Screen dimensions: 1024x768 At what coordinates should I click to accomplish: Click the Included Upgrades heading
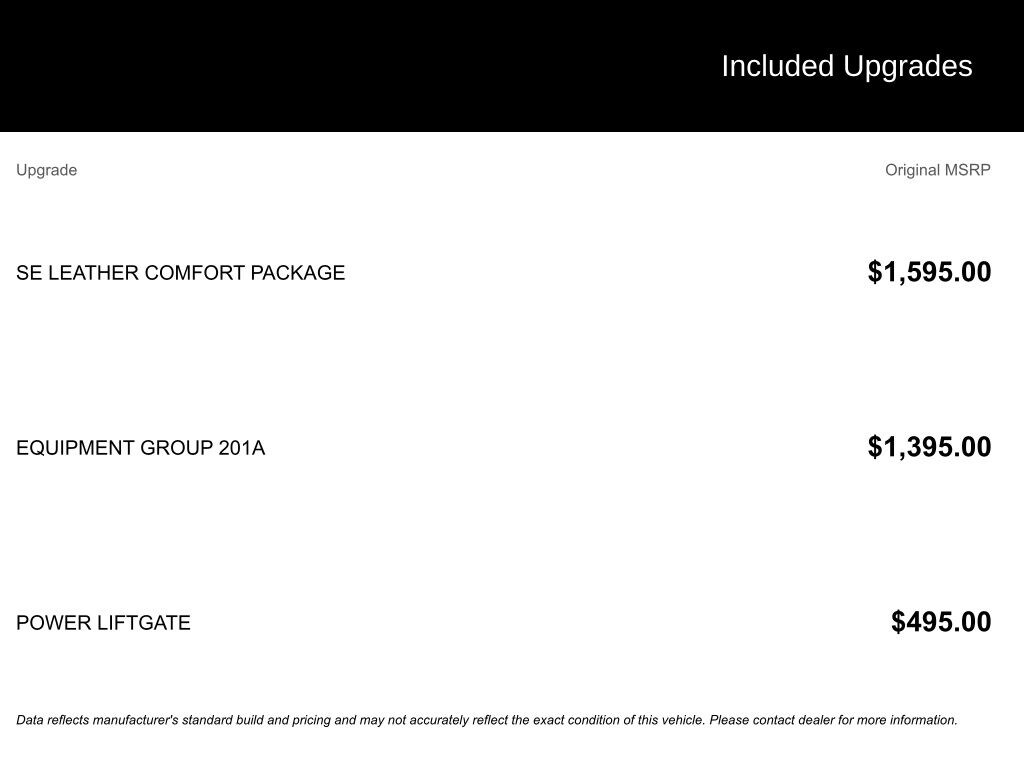pyautogui.click(x=846, y=66)
